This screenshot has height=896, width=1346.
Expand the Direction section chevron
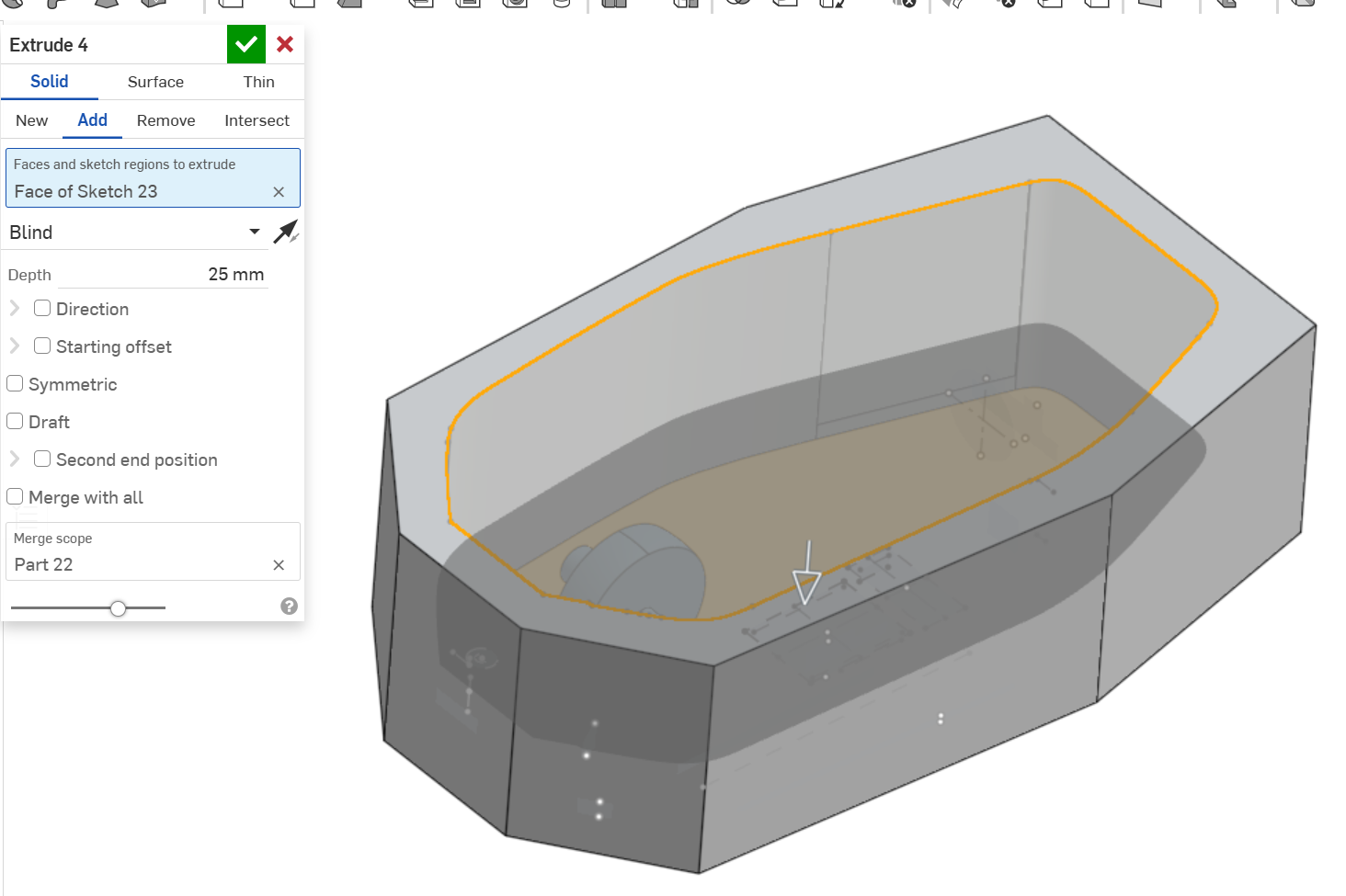click(15, 309)
